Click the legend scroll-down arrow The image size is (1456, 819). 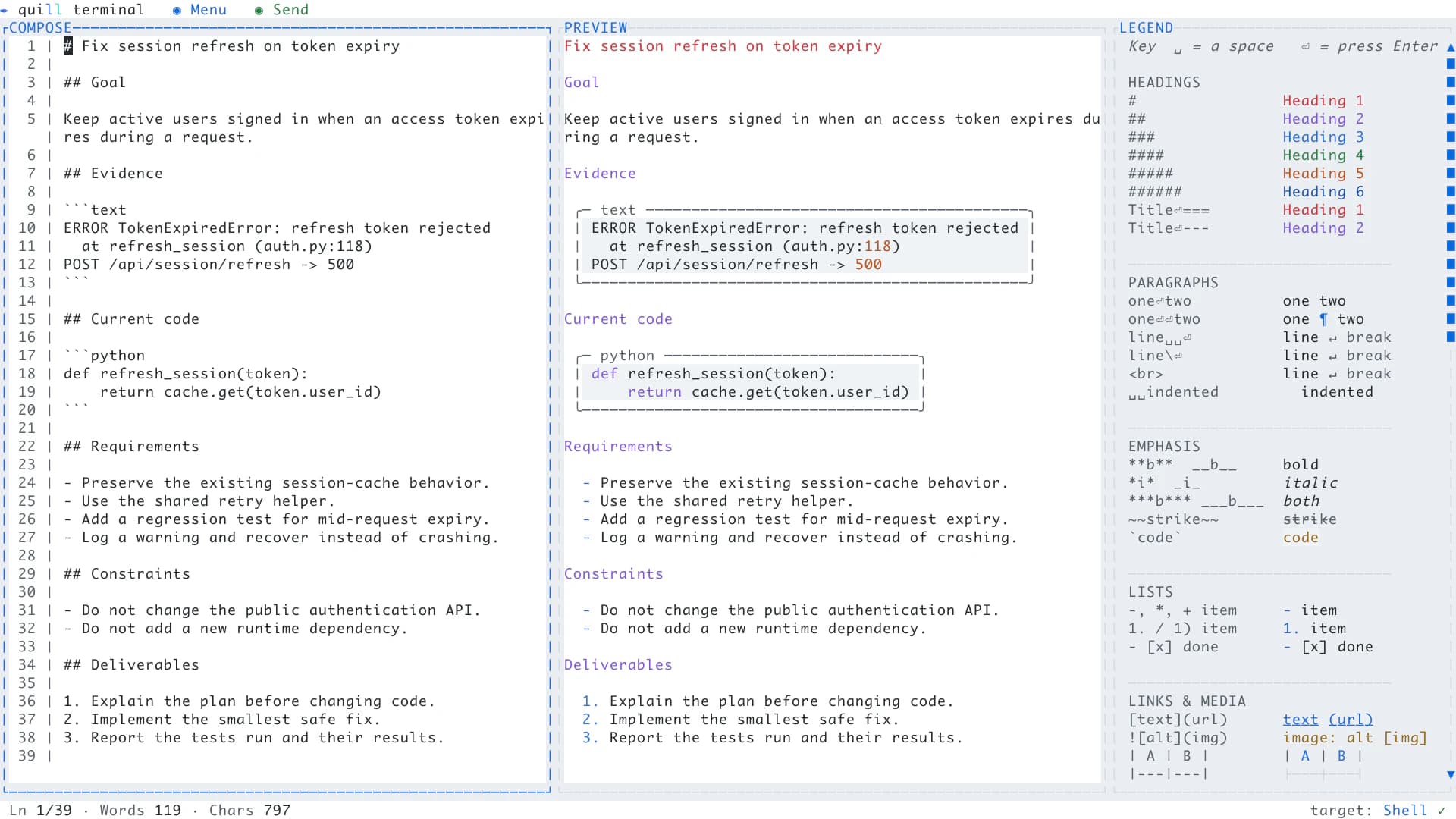pos(1451,774)
